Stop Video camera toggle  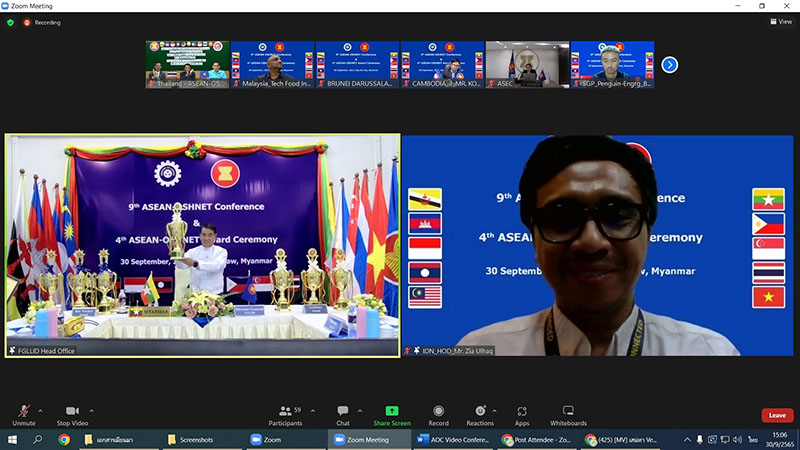[x=71, y=414]
